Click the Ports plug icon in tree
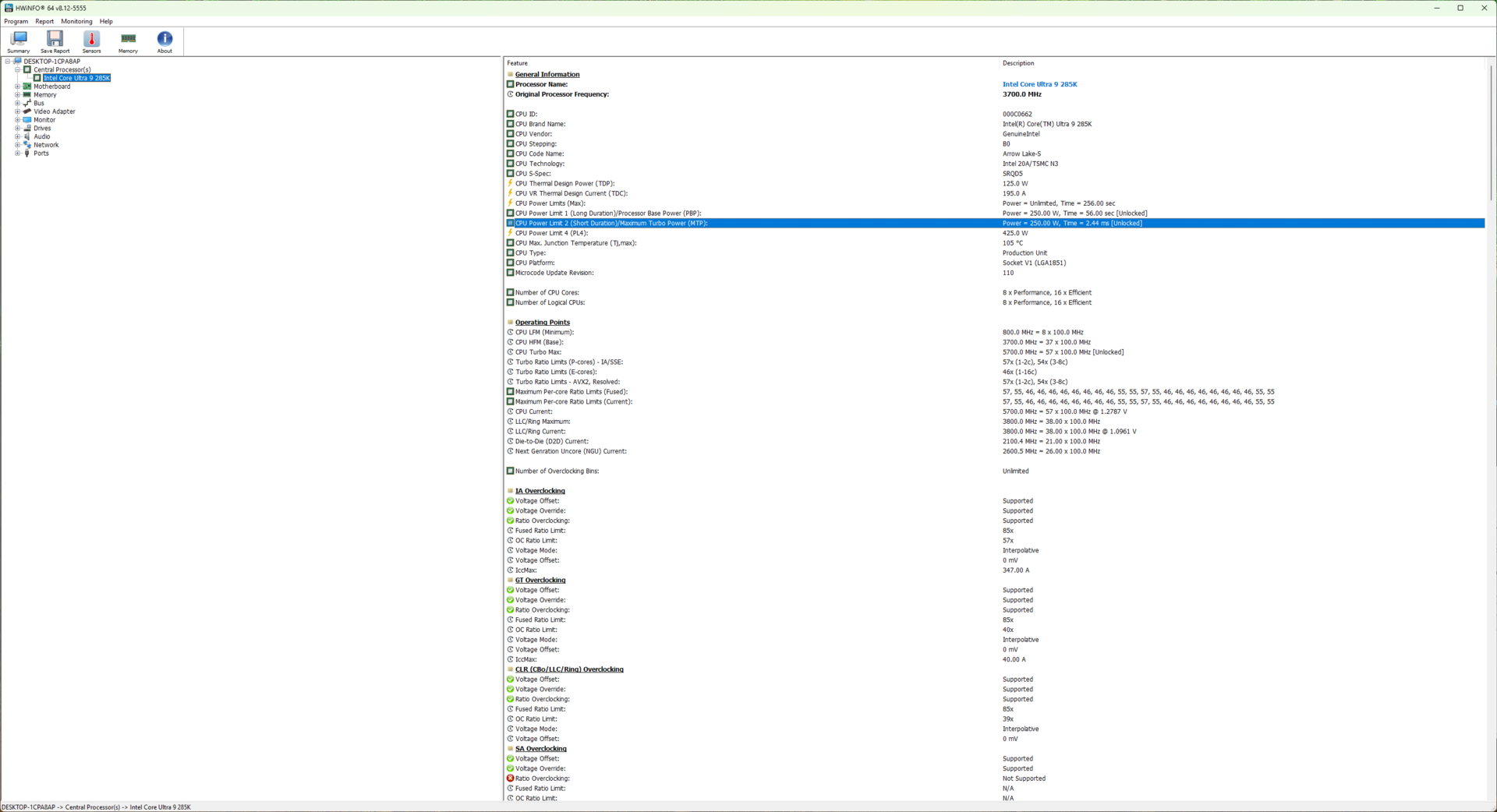 click(27, 154)
